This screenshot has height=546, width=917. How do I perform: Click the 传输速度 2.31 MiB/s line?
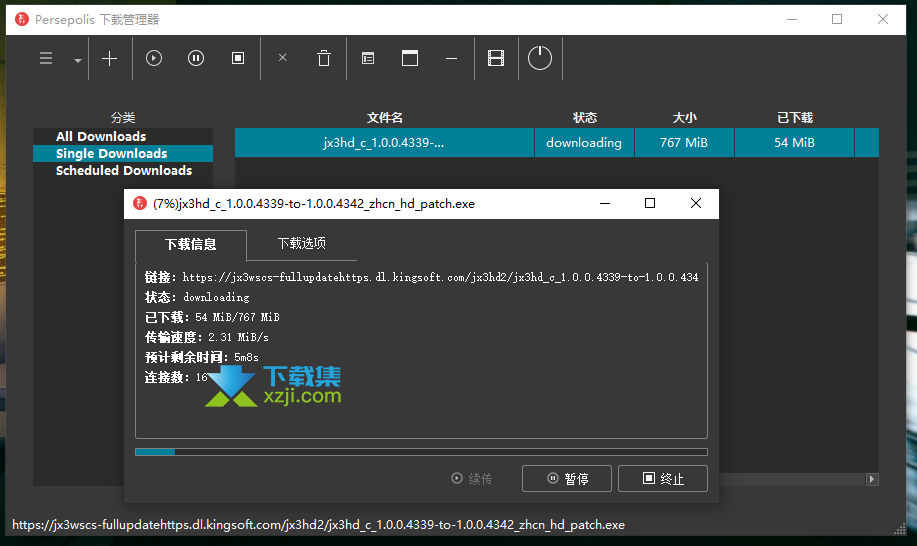point(207,337)
